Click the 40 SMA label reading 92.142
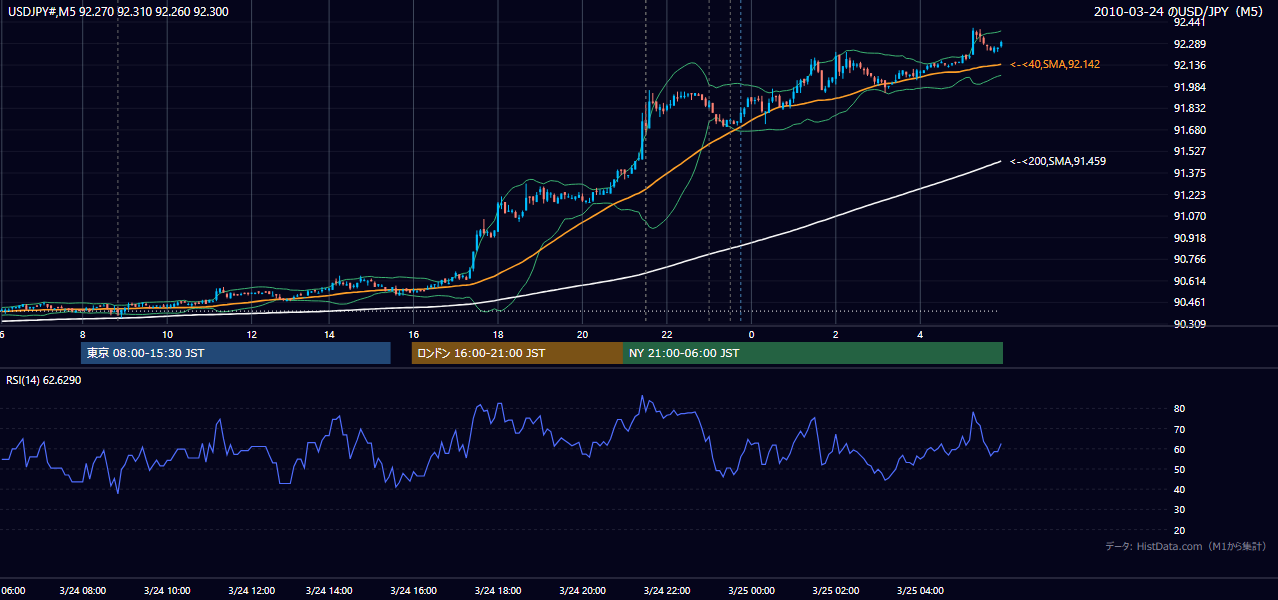The image size is (1278, 600). (1055, 64)
